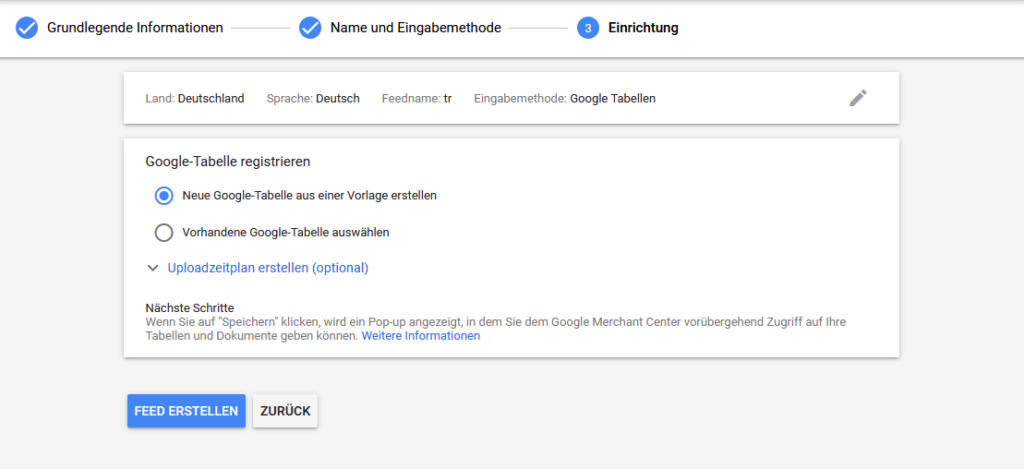This screenshot has height=469, width=1024.
Task: Click the Land: Deutschland summary field
Action: coord(195,98)
